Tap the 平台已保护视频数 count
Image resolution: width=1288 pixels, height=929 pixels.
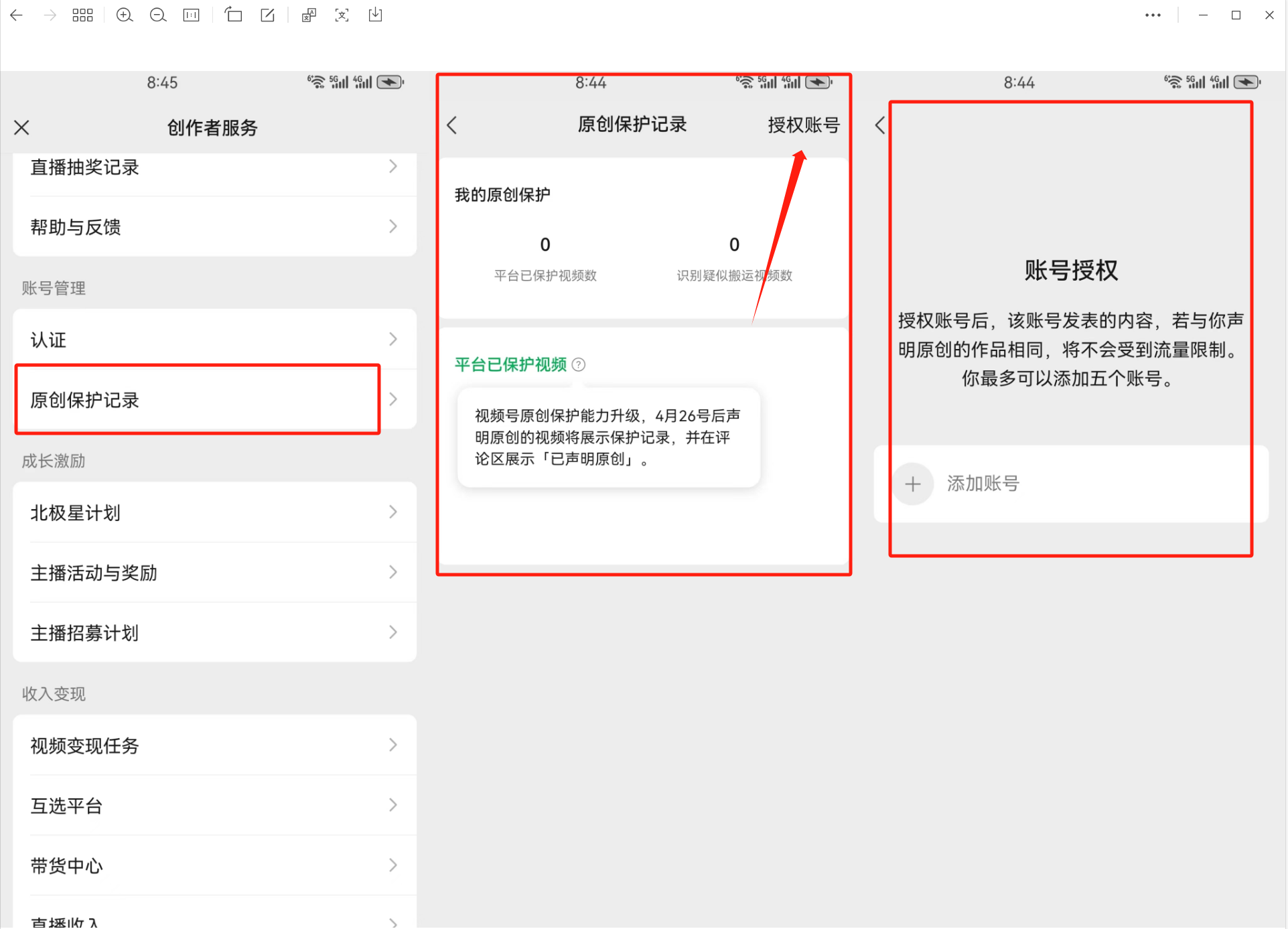click(x=545, y=245)
